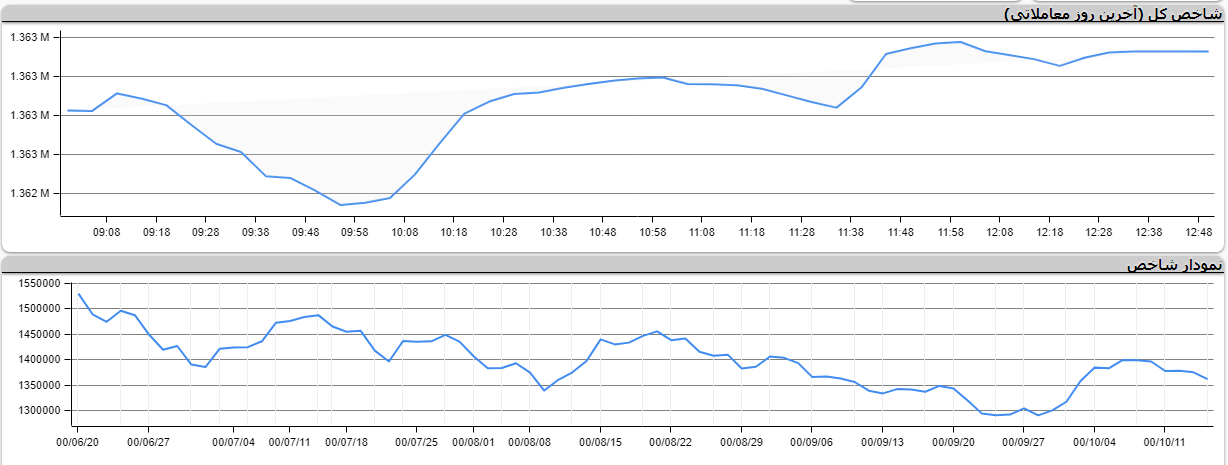Click the 00/10/11 date axis label
The width and height of the screenshot is (1228, 465).
point(1165,441)
